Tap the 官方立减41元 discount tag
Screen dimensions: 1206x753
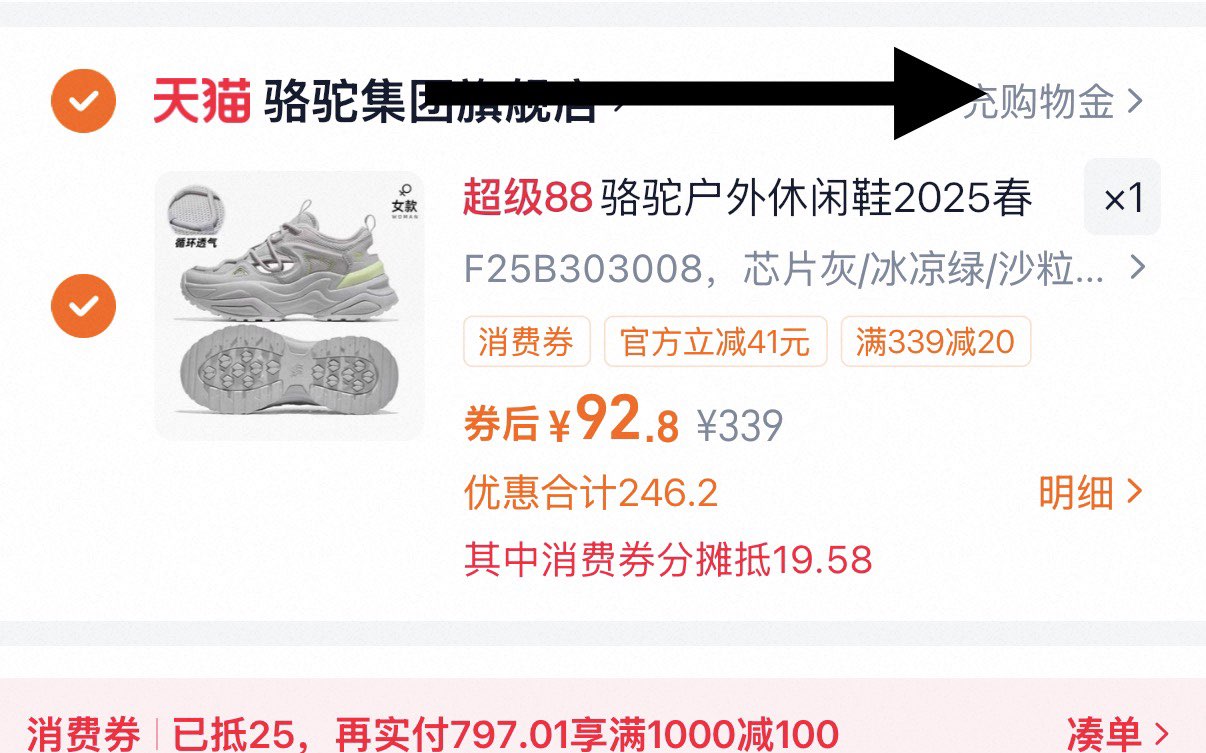(x=715, y=343)
